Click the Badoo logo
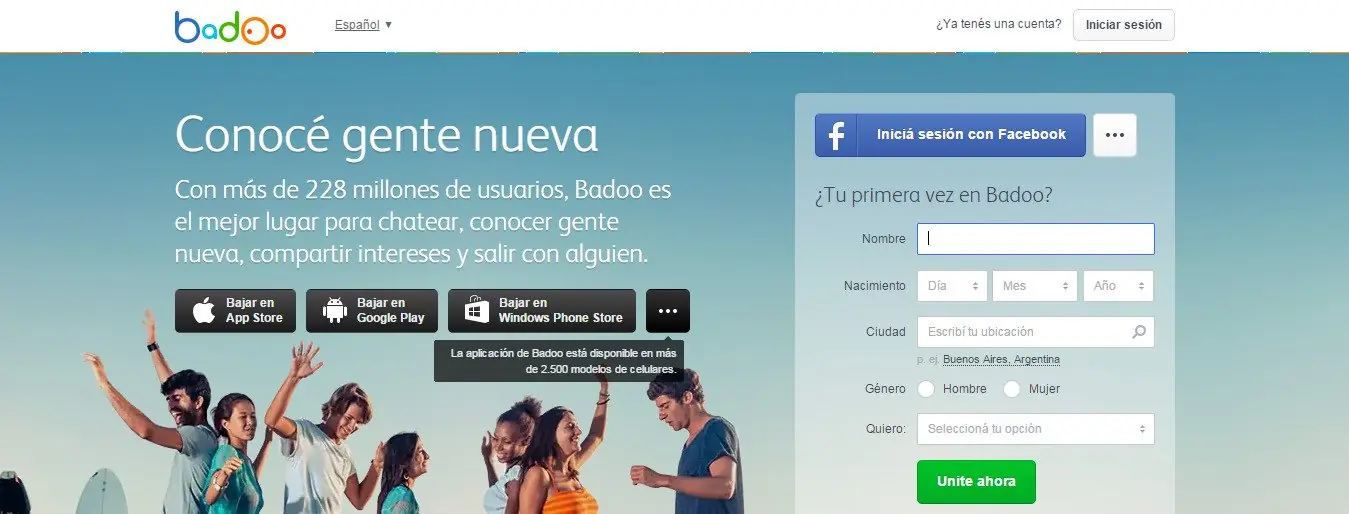Viewport: 1349px width, 514px height. pos(230,27)
